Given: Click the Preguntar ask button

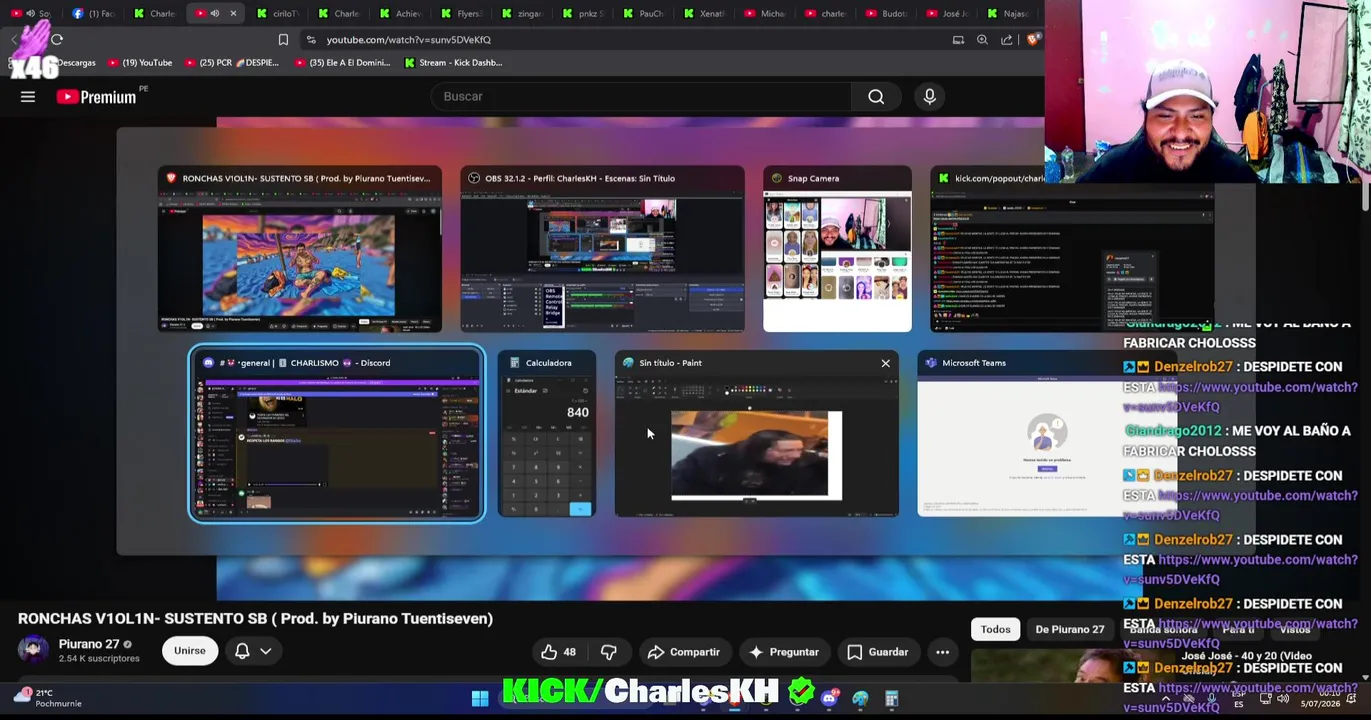Looking at the screenshot, I should [x=784, y=652].
